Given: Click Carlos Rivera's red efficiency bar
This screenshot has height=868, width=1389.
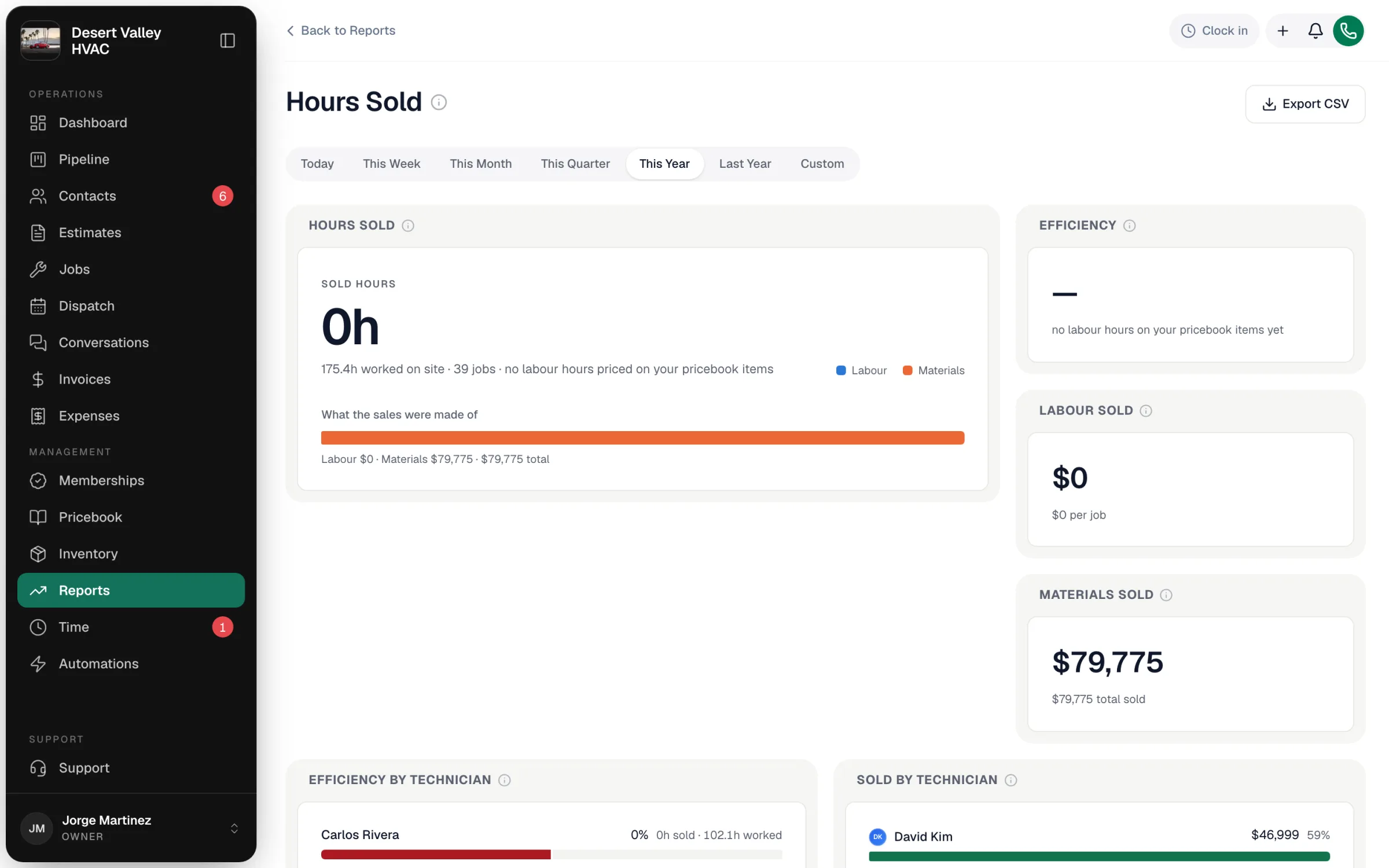Looking at the screenshot, I should [436, 855].
